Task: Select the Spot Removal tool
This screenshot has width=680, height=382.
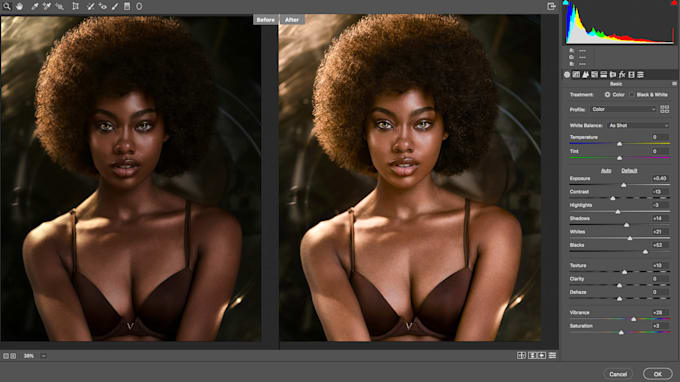Action: (91, 7)
